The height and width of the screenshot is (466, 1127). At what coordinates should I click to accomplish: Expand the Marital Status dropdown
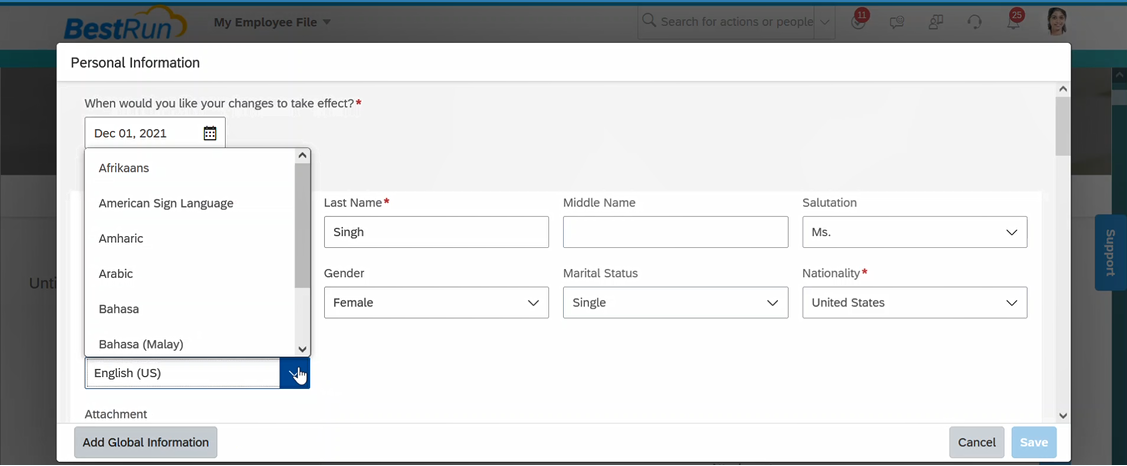pos(676,303)
